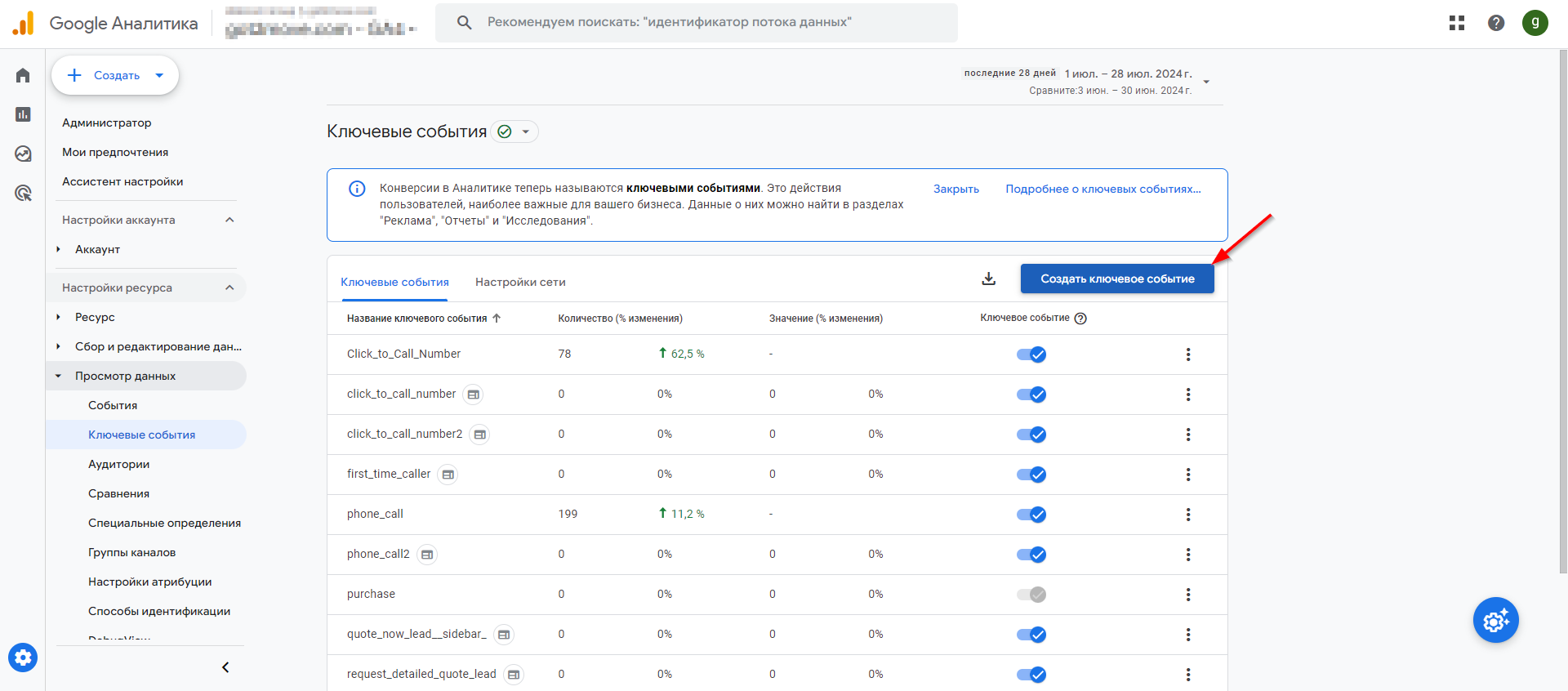The height and width of the screenshot is (691, 1568).
Task: Toggle key event switch for purchase
Action: pos(1031,595)
